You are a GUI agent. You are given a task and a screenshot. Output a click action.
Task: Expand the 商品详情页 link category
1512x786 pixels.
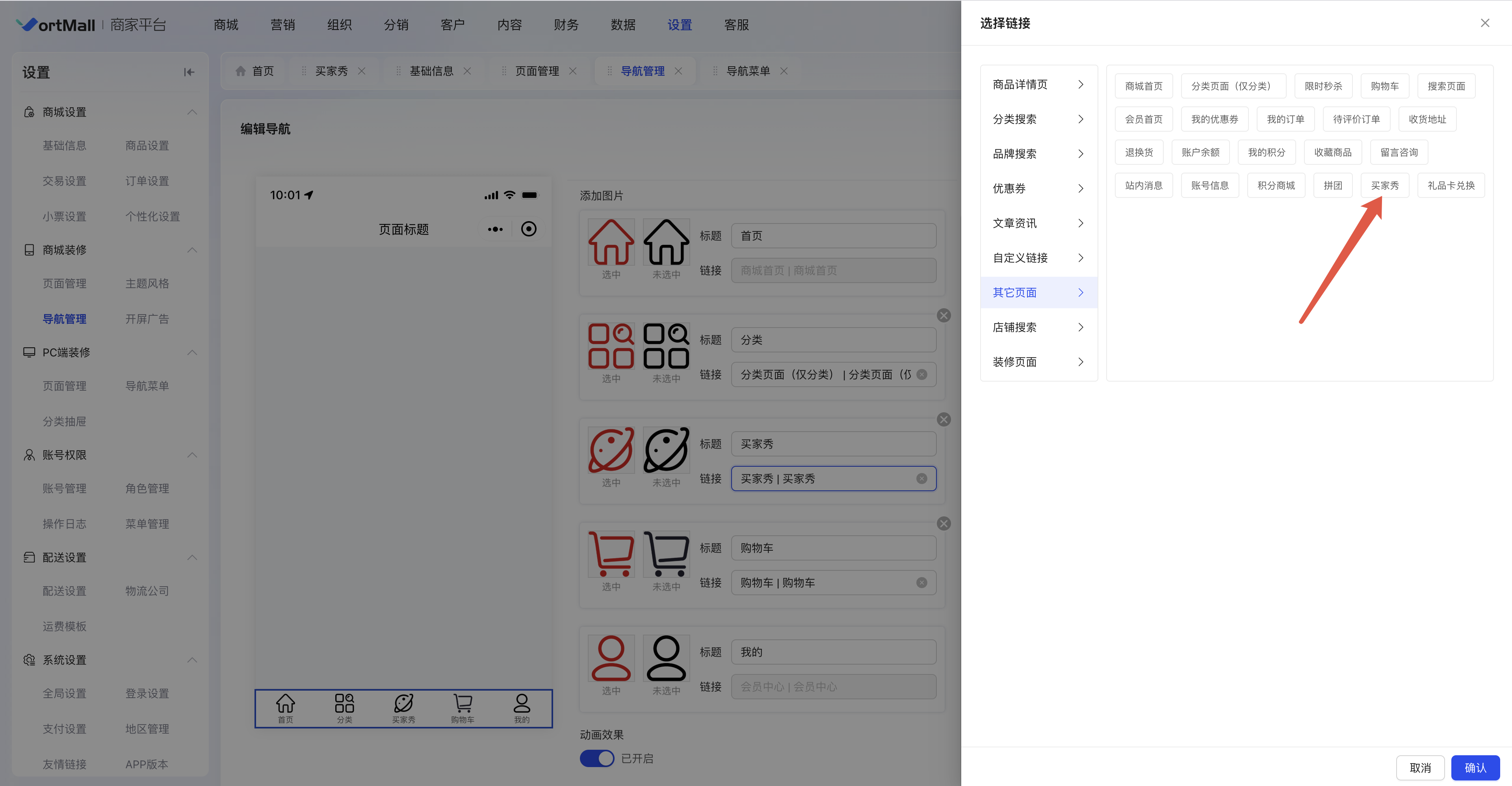point(1038,85)
